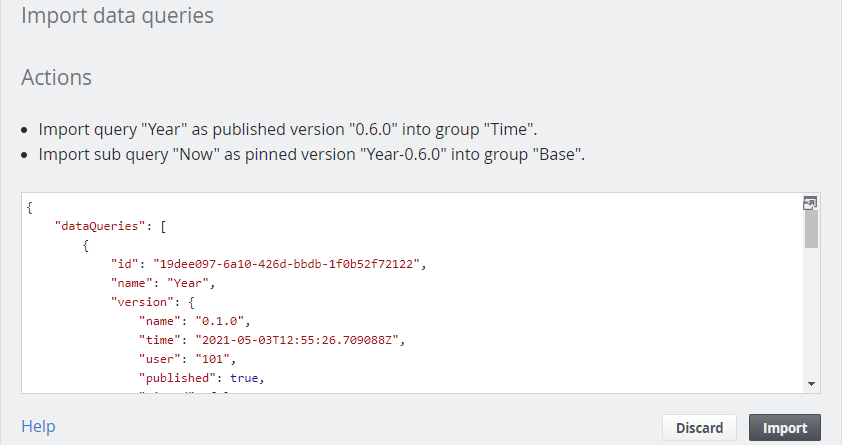The height and width of the screenshot is (445, 842).
Task: Click the empty scrollbar track below the thumb
Action: click(811, 312)
